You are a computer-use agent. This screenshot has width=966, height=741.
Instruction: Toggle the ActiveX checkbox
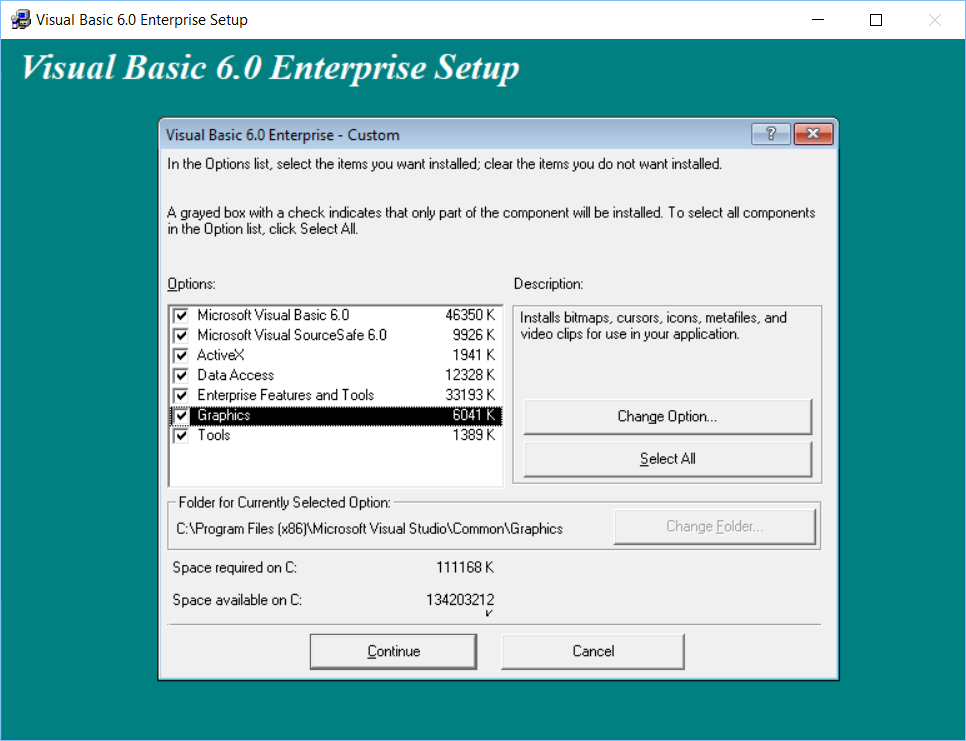pos(181,356)
